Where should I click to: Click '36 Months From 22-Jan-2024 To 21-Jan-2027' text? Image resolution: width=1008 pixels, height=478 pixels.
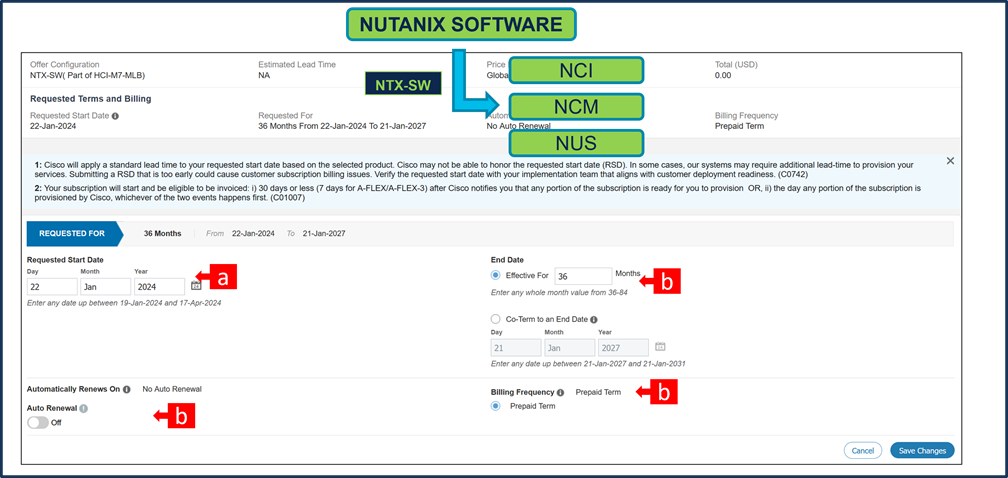pyautogui.click(x=342, y=127)
